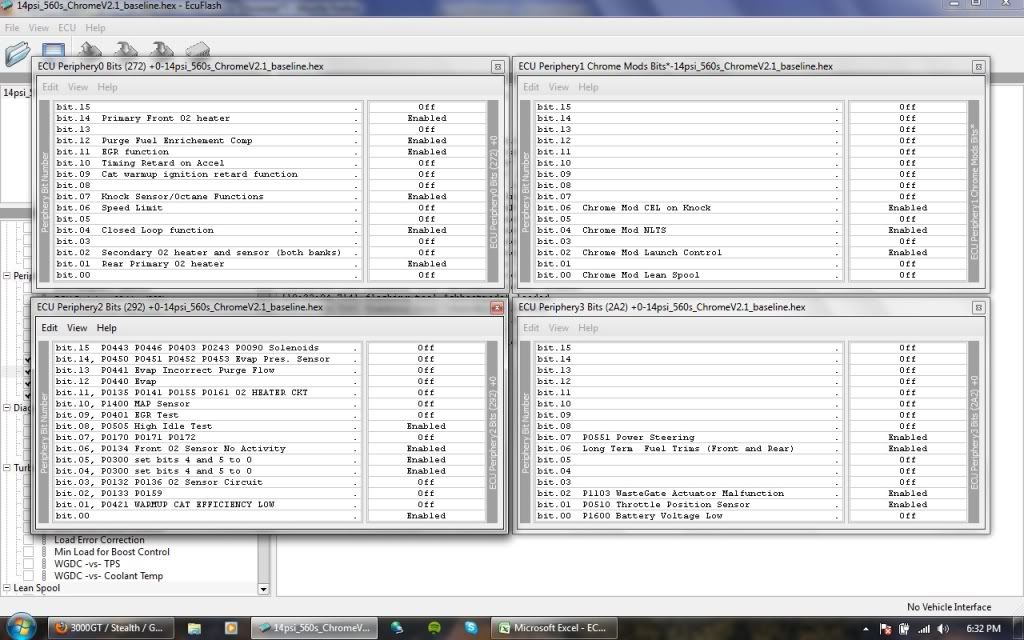Open View menu in ECU Periphery2 Bits window
The width and height of the screenshot is (1024, 640).
pyautogui.click(x=77, y=328)
